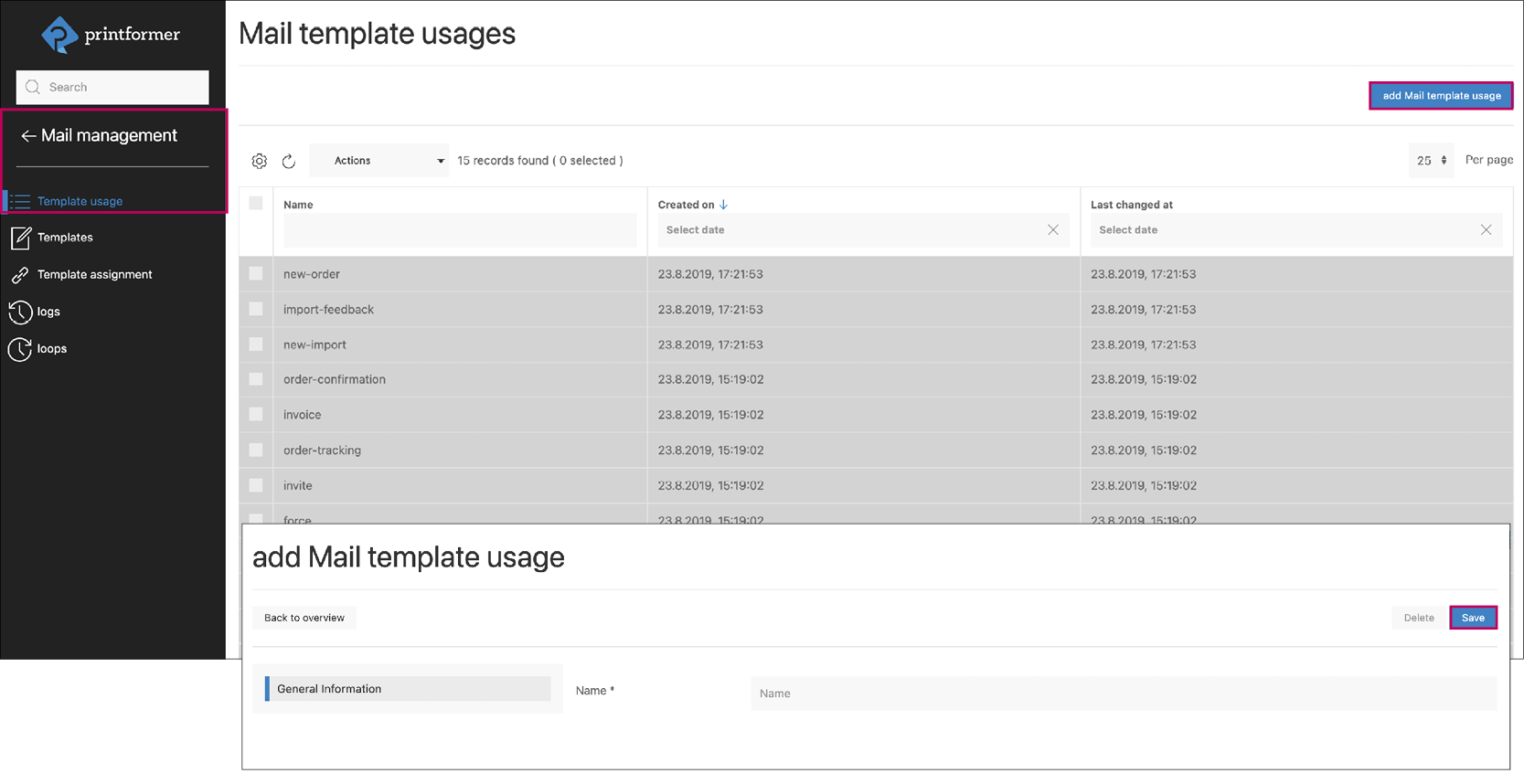
Task: Sort by the Created on arrow
Action: click(x=723, y=205)
